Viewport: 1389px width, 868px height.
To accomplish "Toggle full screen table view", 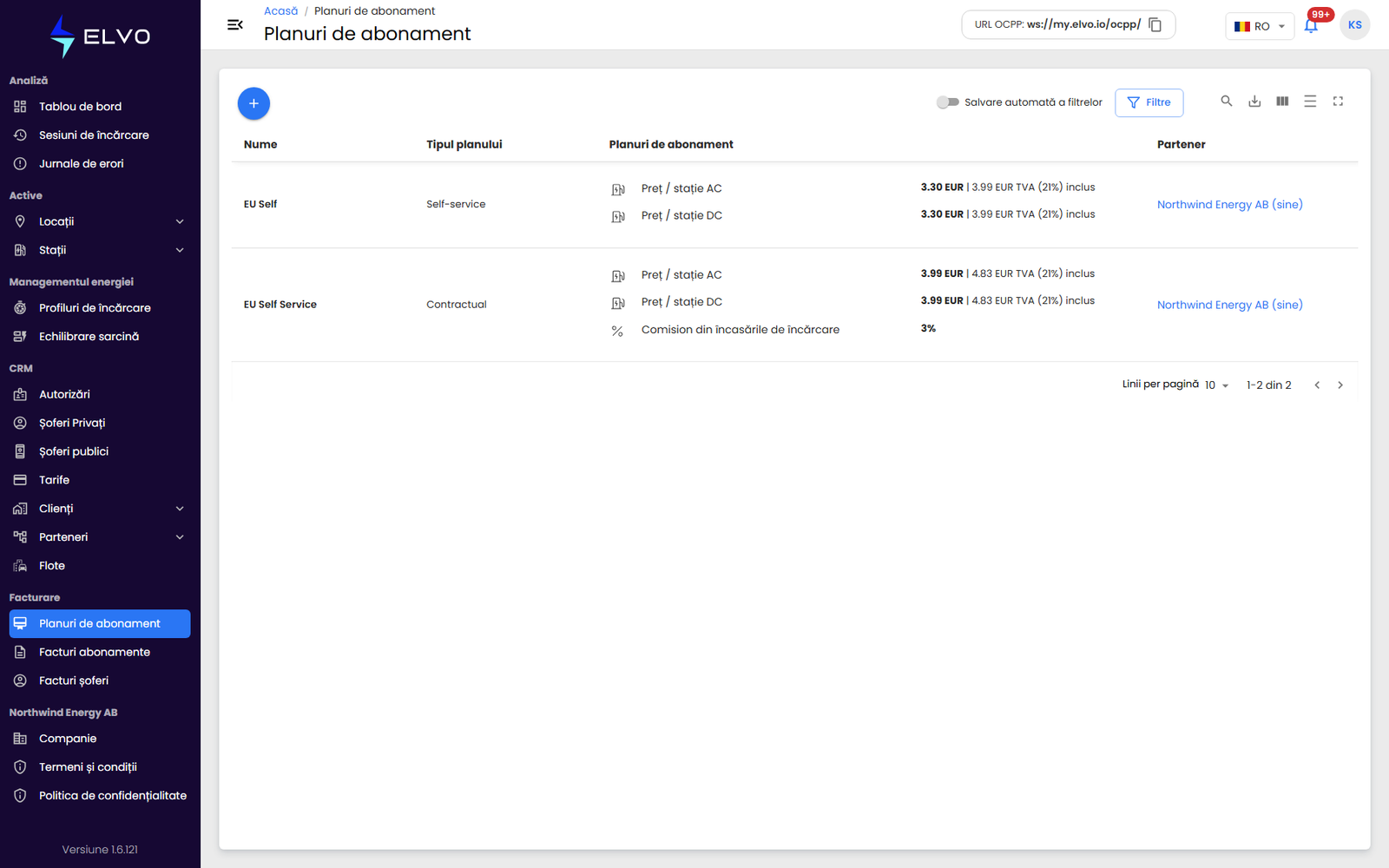I will pyautogui.click(x=1338, y=102).
